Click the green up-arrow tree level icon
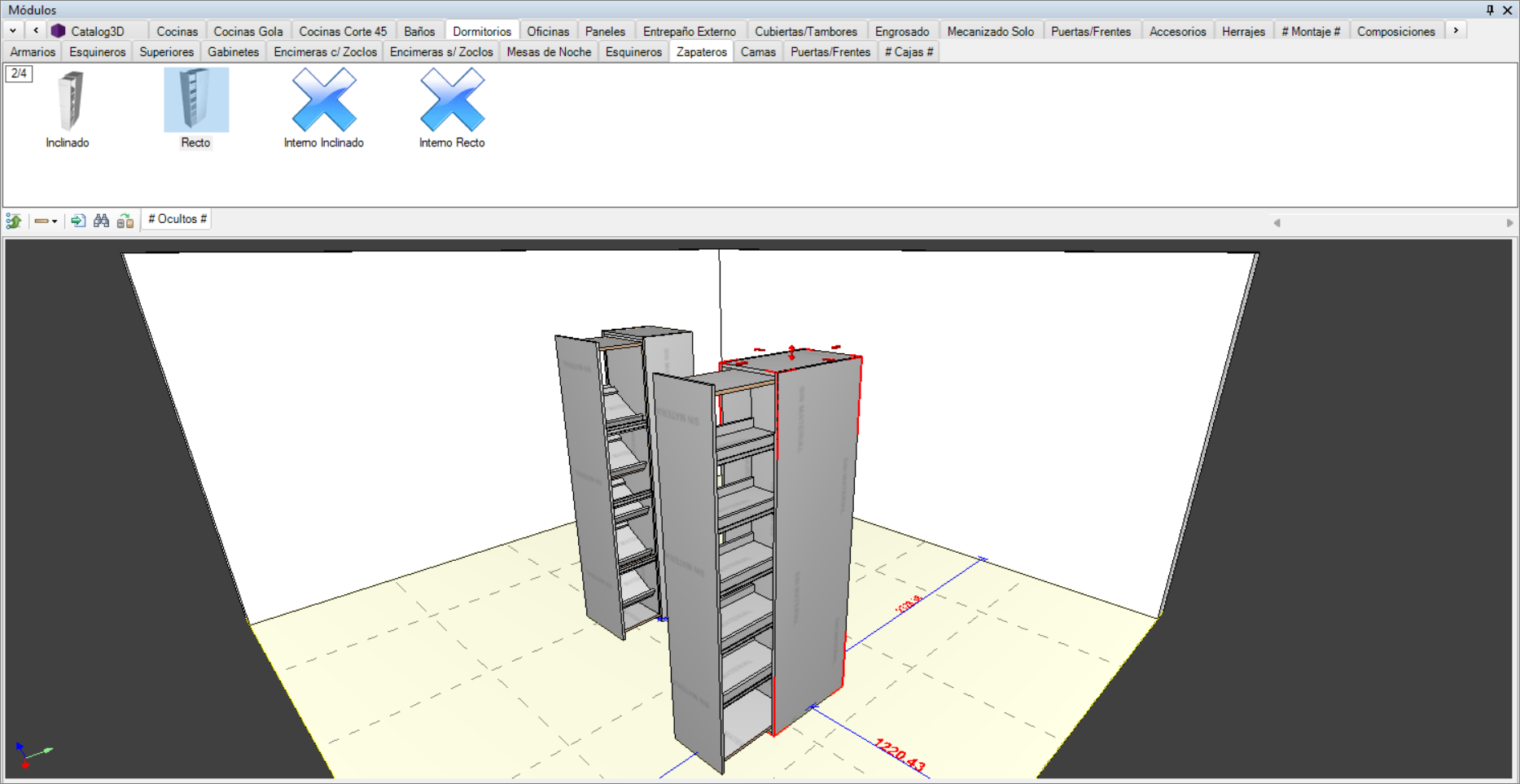Screen dimensions: 1520x784 (x=14, y=221)
